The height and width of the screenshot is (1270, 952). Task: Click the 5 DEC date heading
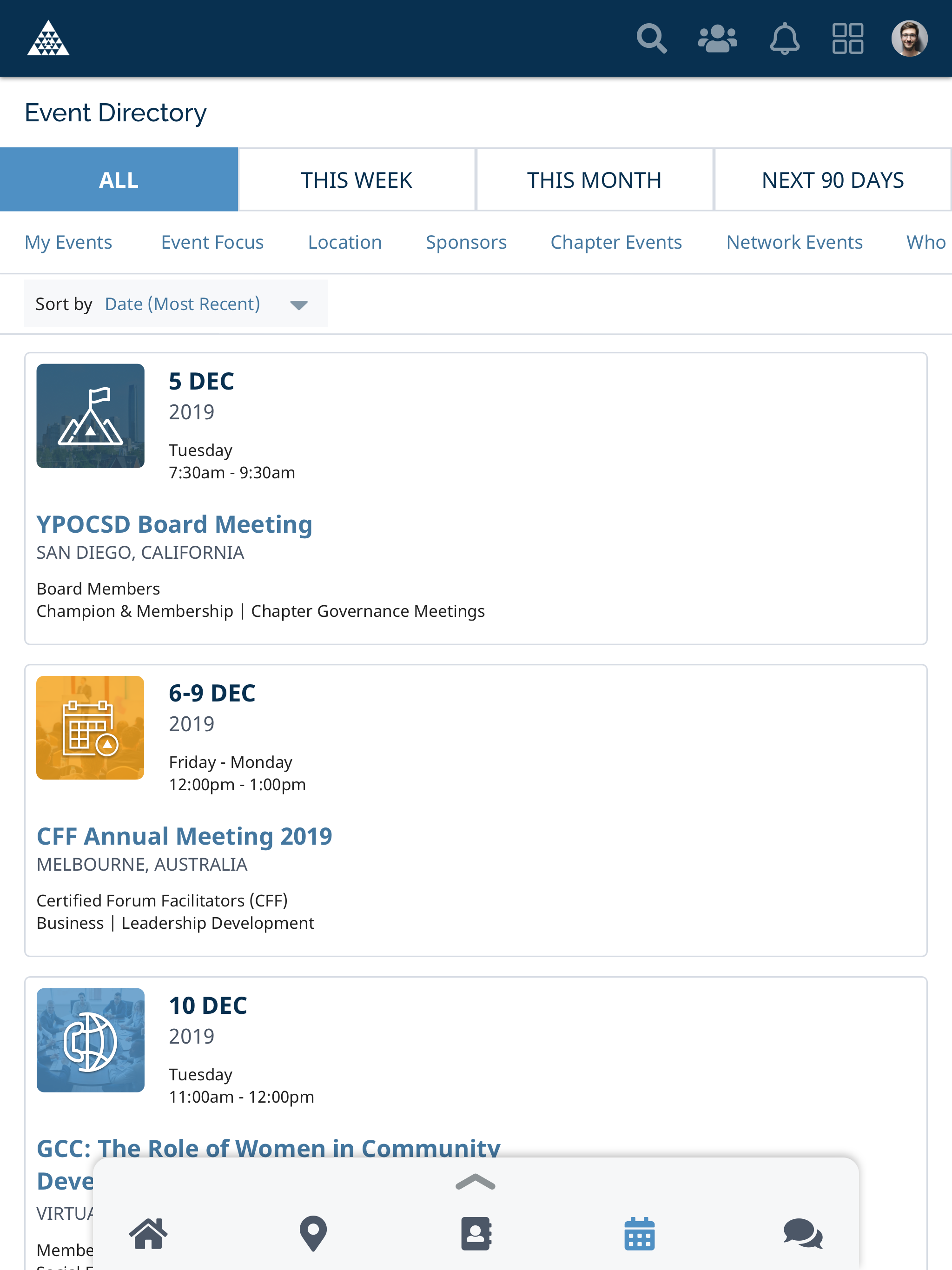point(202,381)
